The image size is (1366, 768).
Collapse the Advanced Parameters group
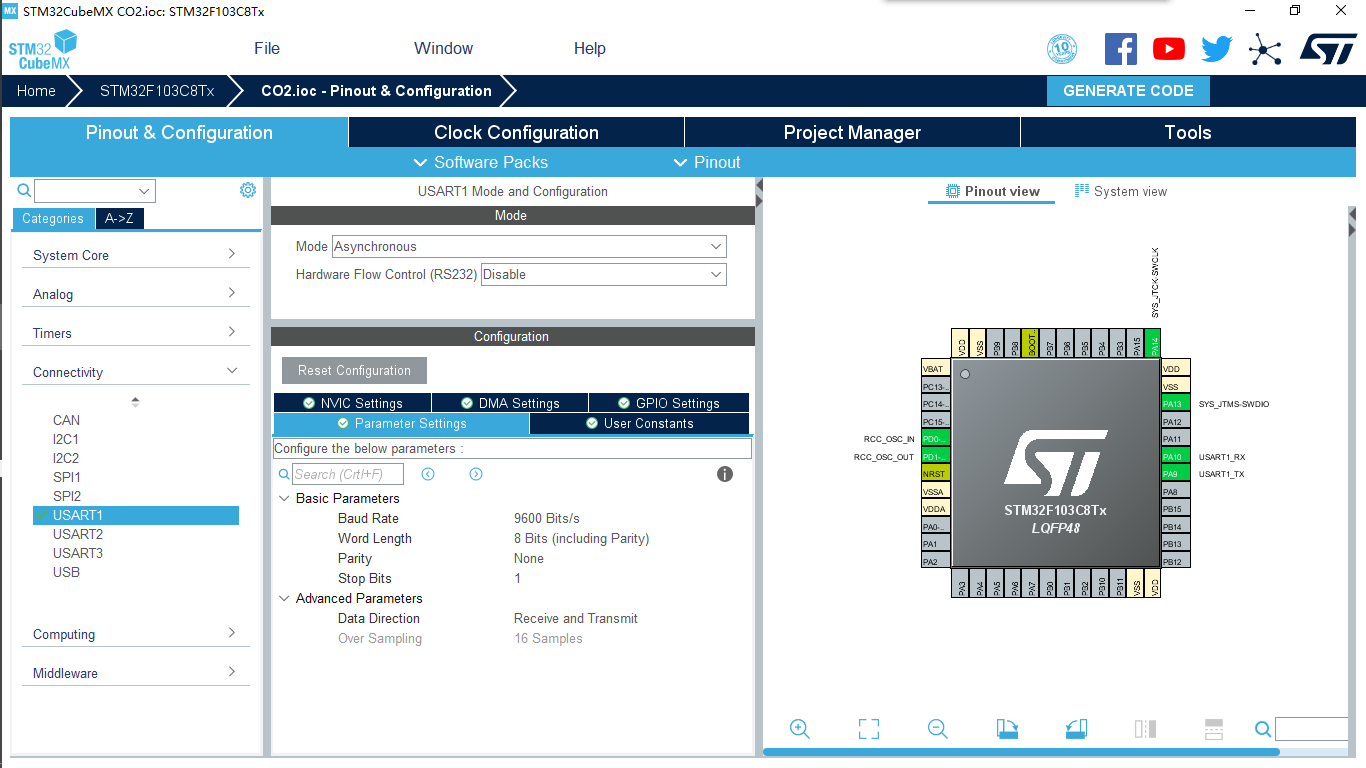[x=285, y=598]
